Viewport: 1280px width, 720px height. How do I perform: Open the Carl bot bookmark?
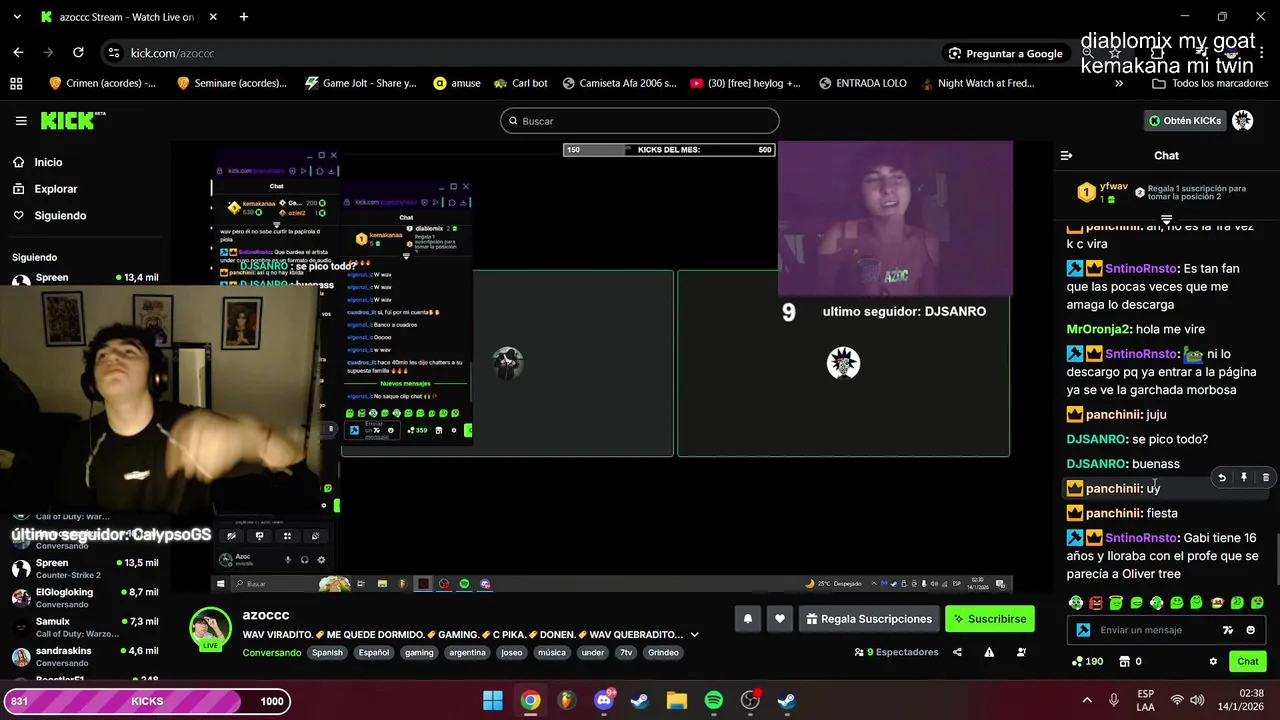[x=520, y=83]
